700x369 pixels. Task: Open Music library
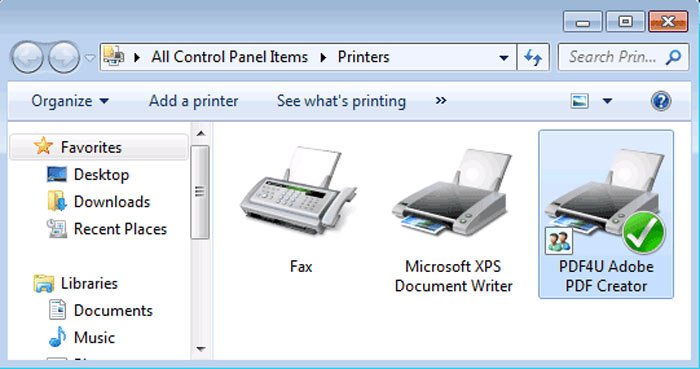[x=94, y=338]
